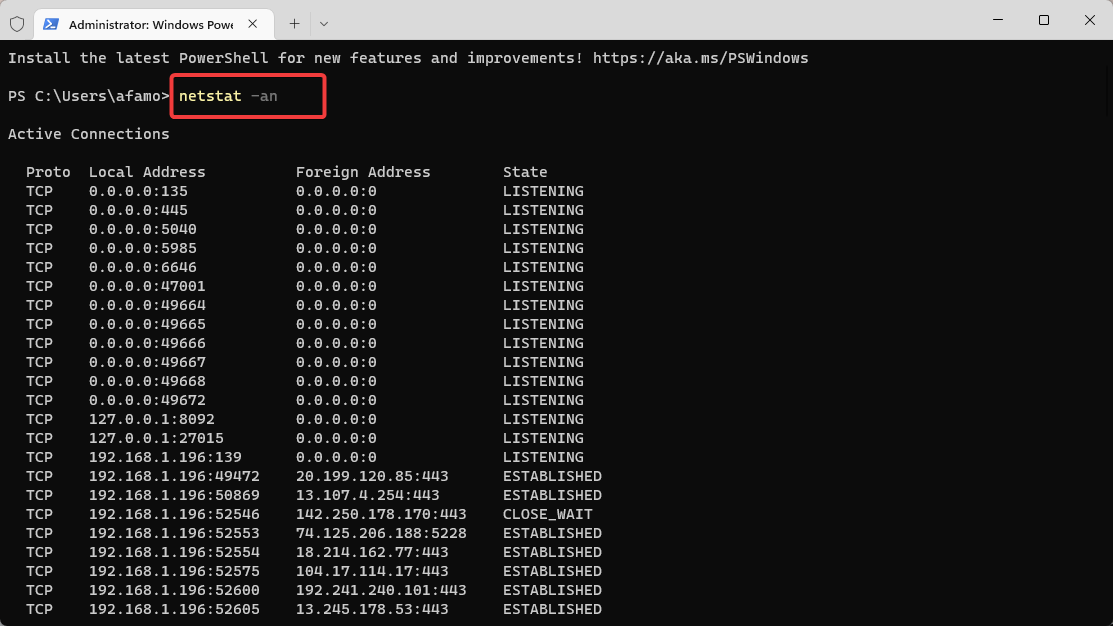The height and width of the screenshot is (626, 1113).
Task: Click local address 127.0.0.1:8092
Action: point(151,418)
